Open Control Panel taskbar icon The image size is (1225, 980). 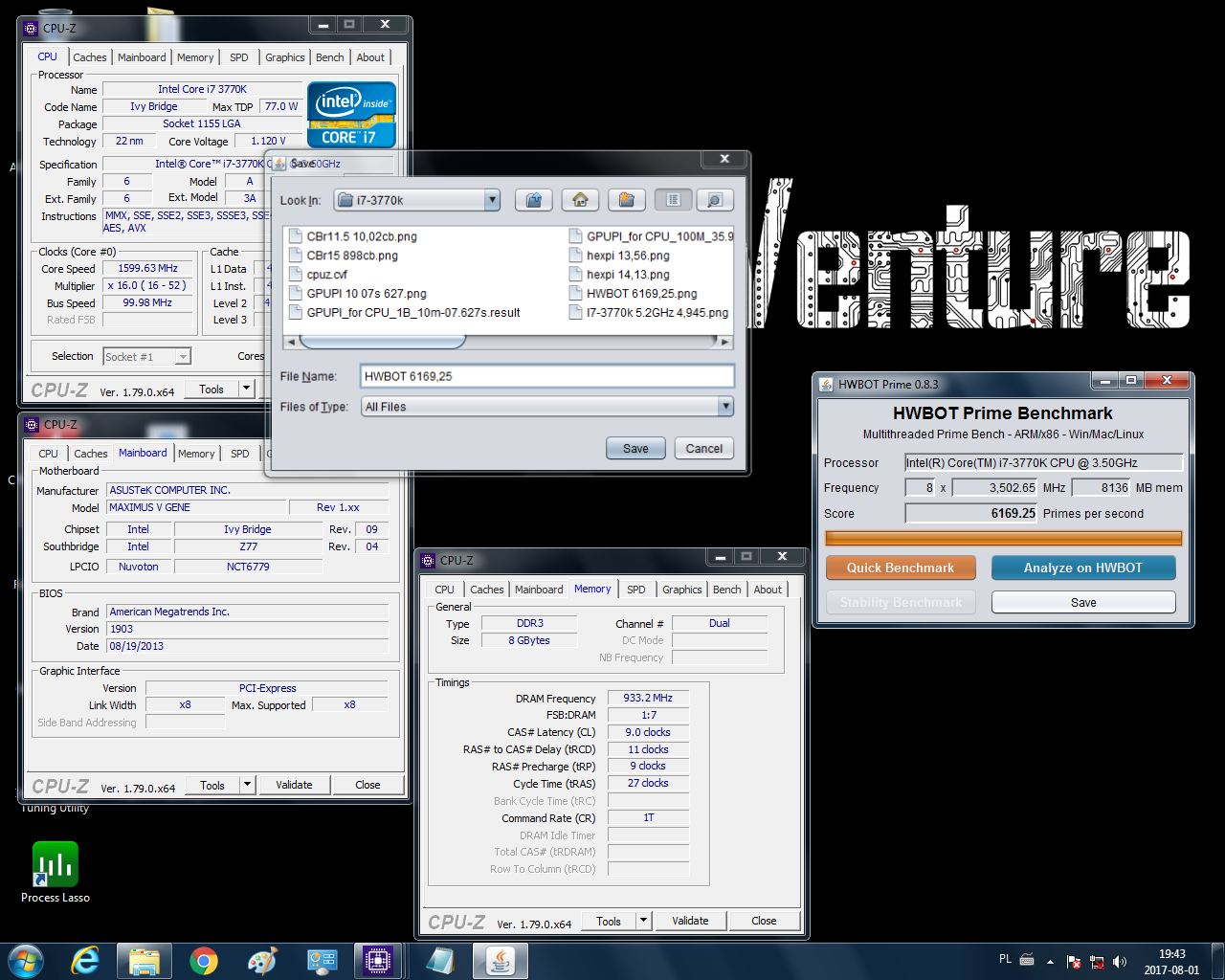[322, 961]
